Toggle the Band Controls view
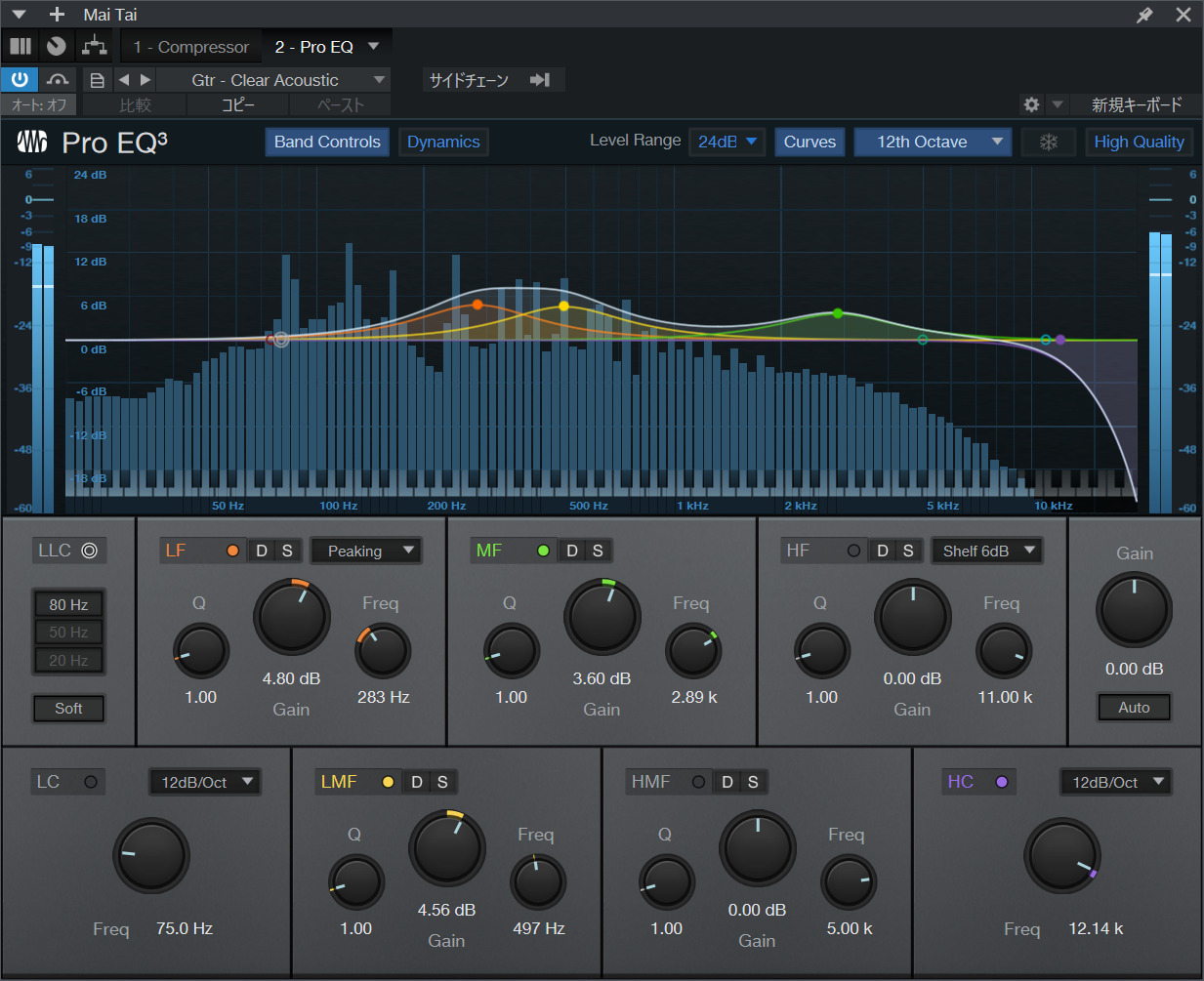This screenshot has height=981, width=1204. coord(327,142)
